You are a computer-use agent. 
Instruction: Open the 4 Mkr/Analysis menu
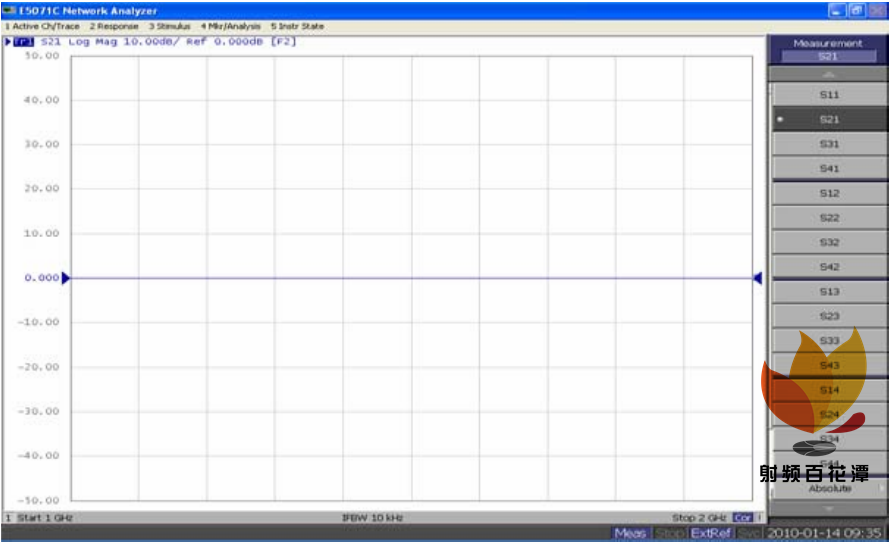click(231, 26)
